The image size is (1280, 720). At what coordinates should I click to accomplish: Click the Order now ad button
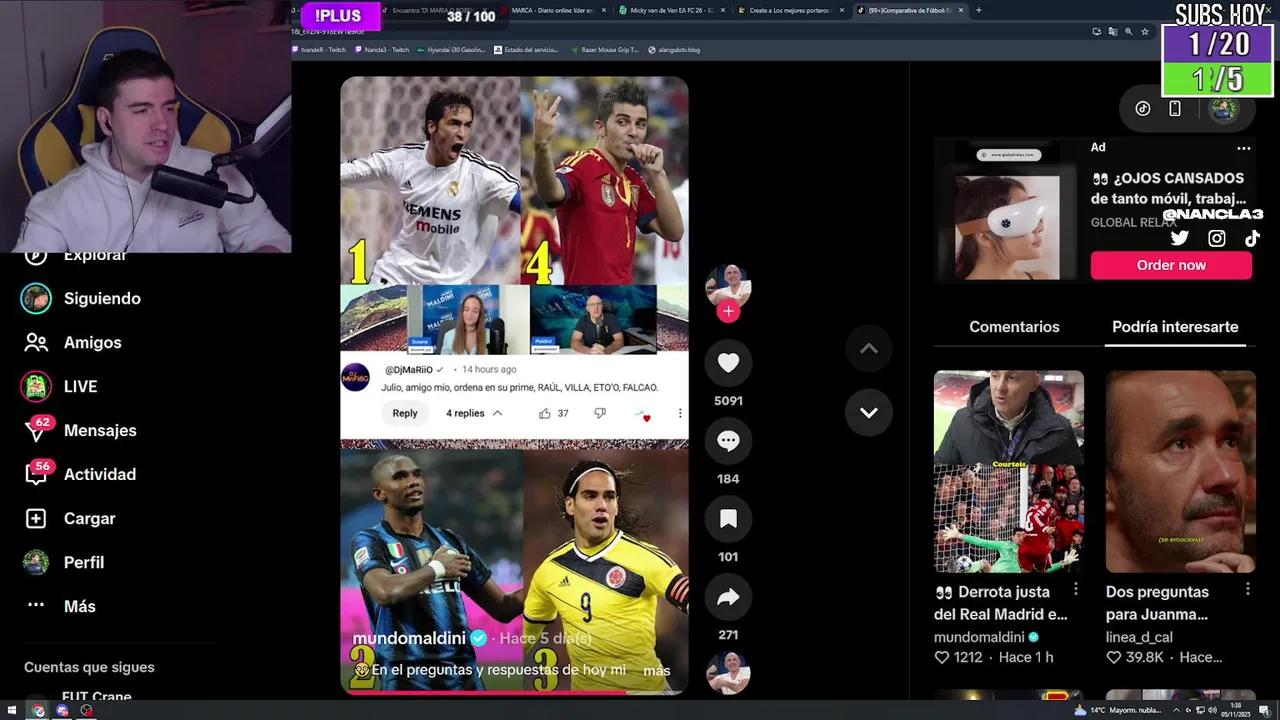pos(1171,265)
